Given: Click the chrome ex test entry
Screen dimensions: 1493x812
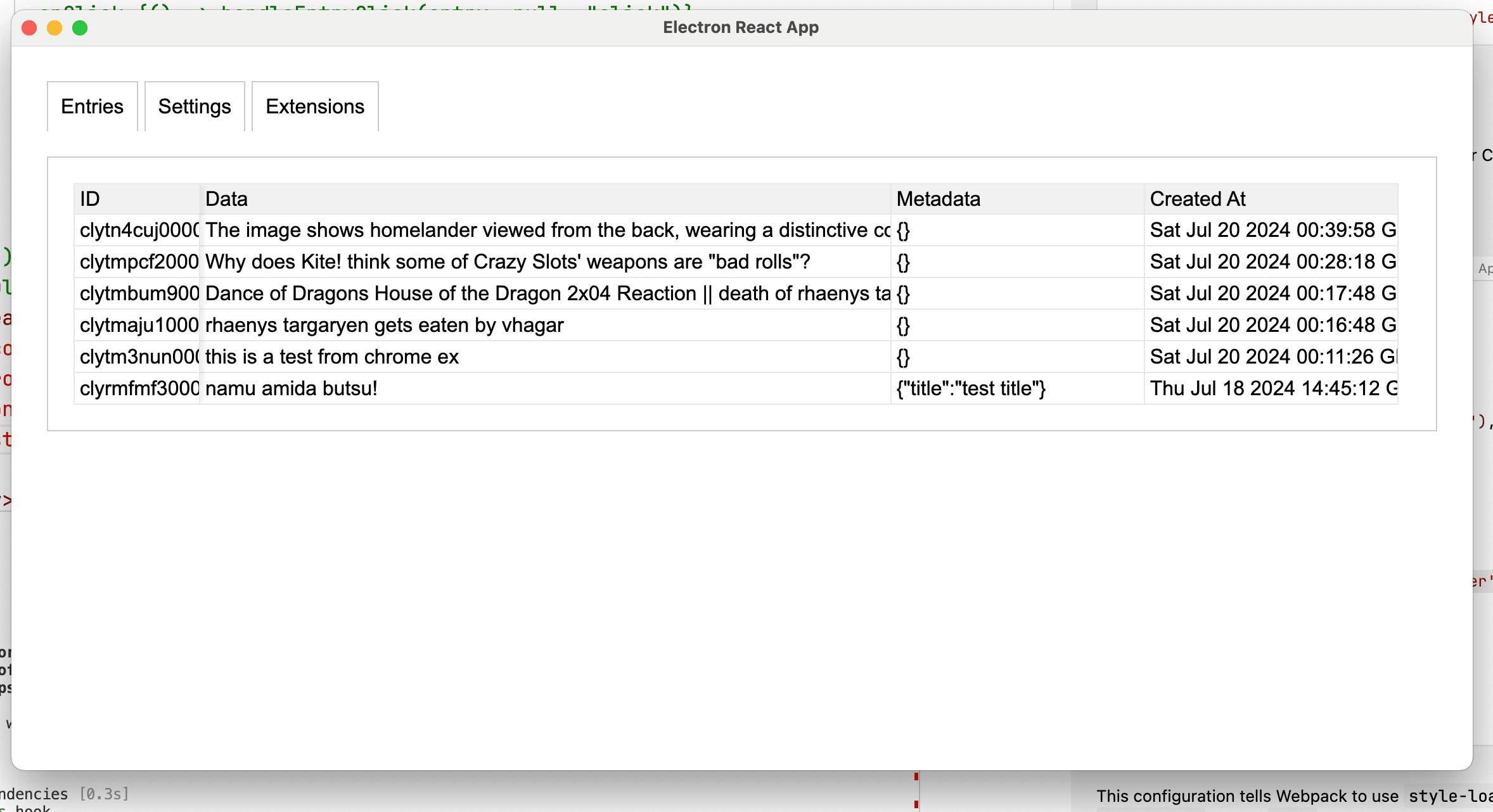Looking at the screenshot, I should point(332,357).
